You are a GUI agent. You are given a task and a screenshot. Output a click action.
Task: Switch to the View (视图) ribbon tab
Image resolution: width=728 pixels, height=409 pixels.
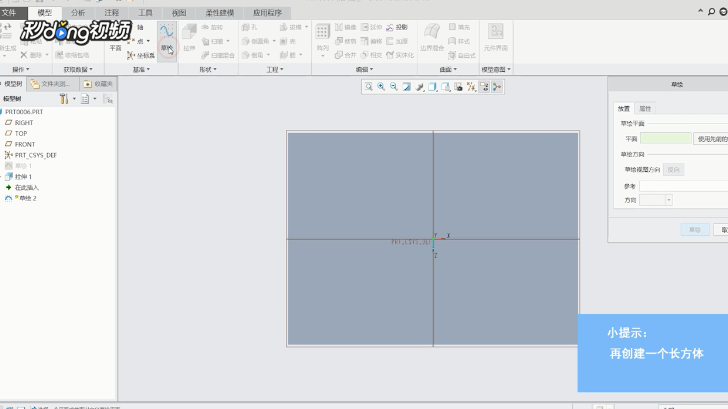pyautogui.click(x=179, y=13)
